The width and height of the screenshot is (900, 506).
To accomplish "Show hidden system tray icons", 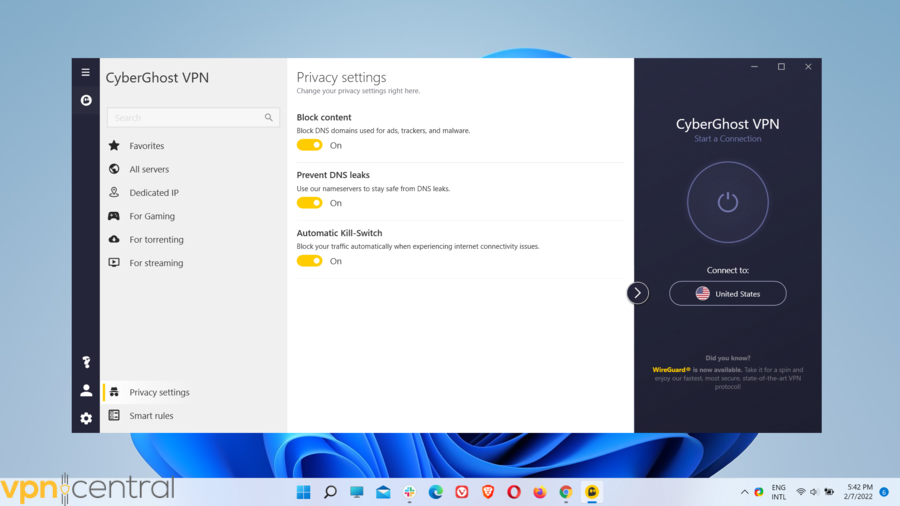I will (744, 492).
